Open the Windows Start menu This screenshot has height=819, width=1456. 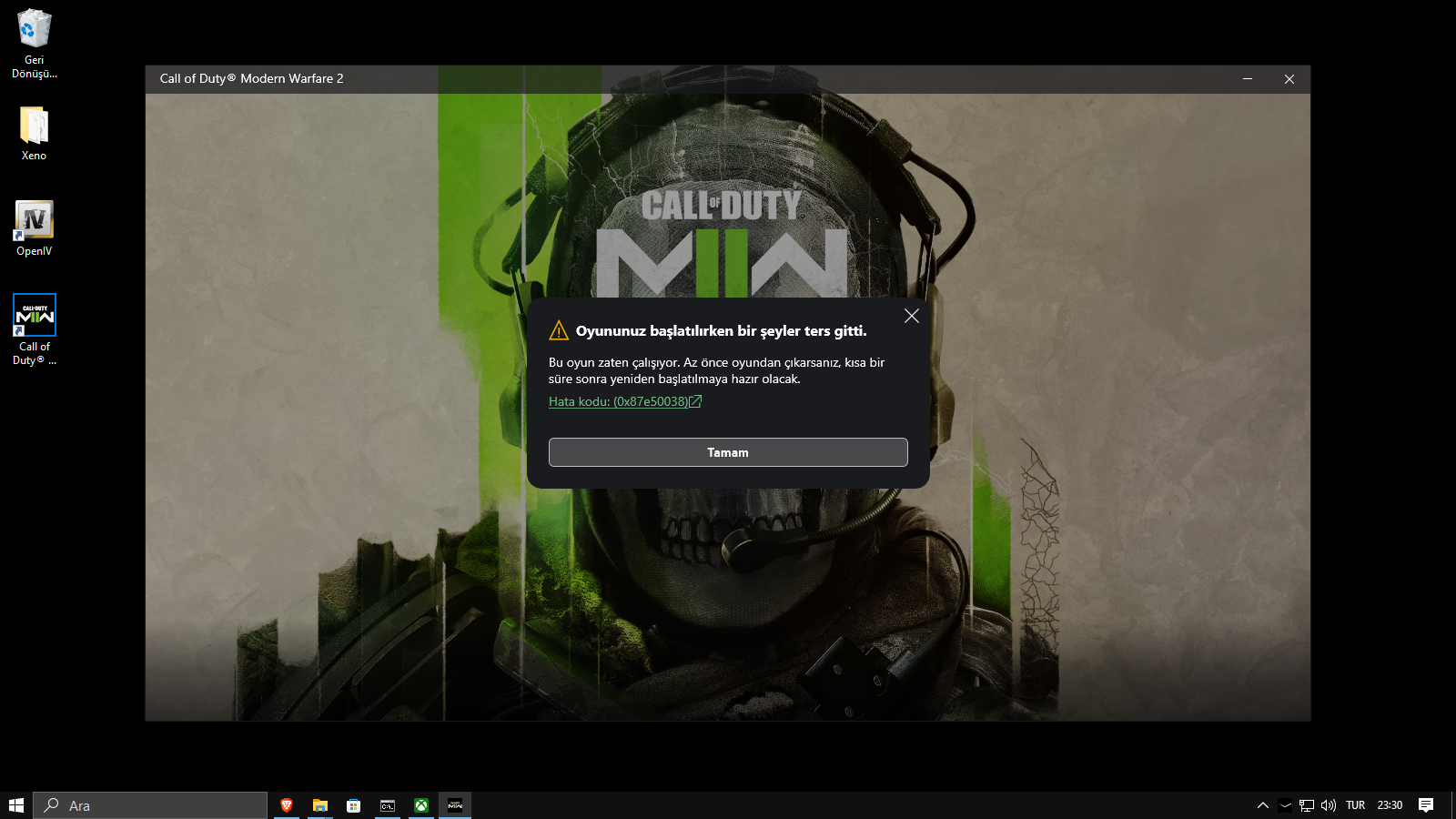click(16, 805)
